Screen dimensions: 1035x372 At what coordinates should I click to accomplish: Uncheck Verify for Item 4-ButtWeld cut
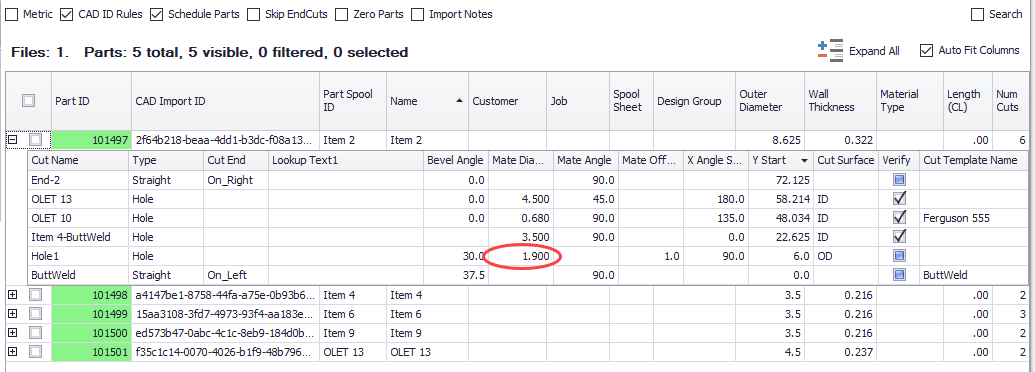[899, 236]
